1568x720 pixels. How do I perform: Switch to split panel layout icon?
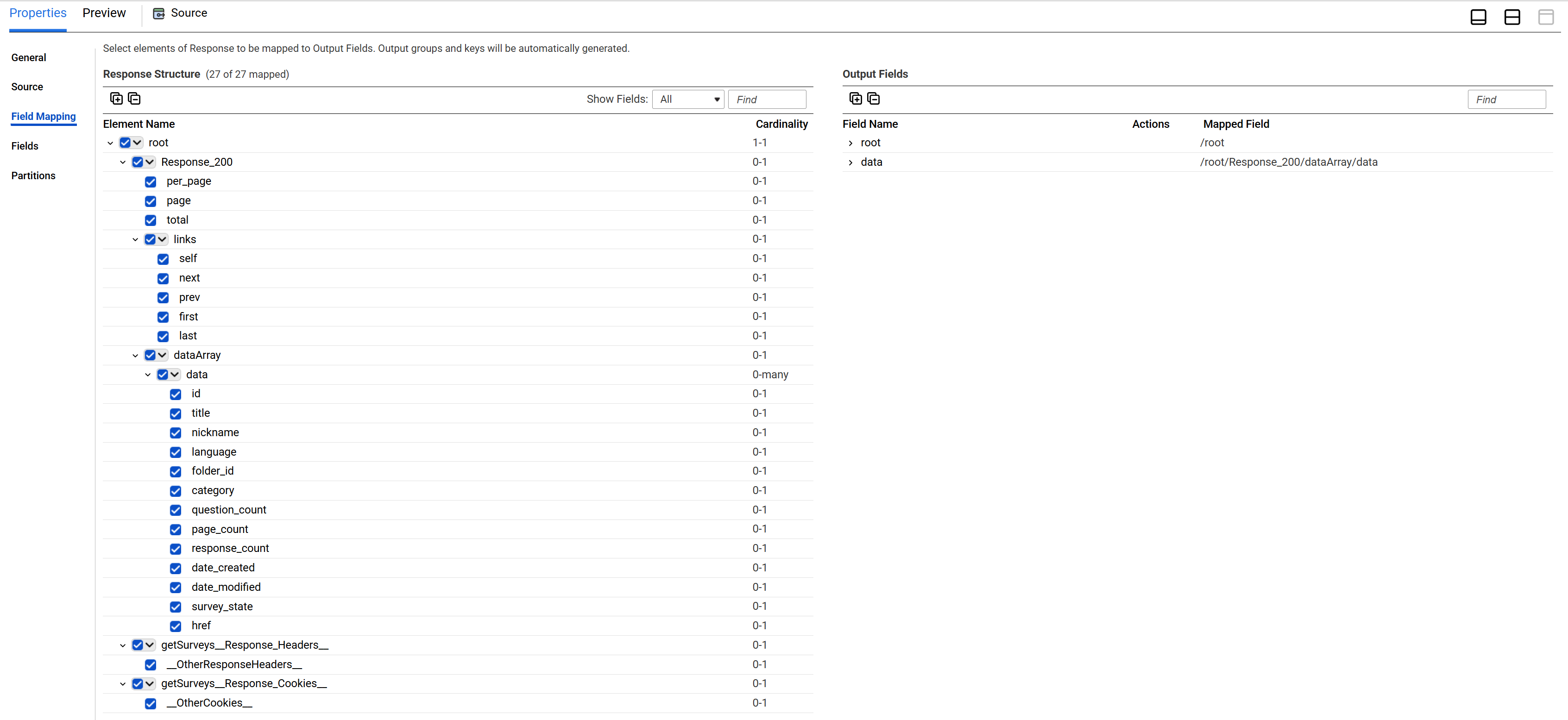(1512, 17)
